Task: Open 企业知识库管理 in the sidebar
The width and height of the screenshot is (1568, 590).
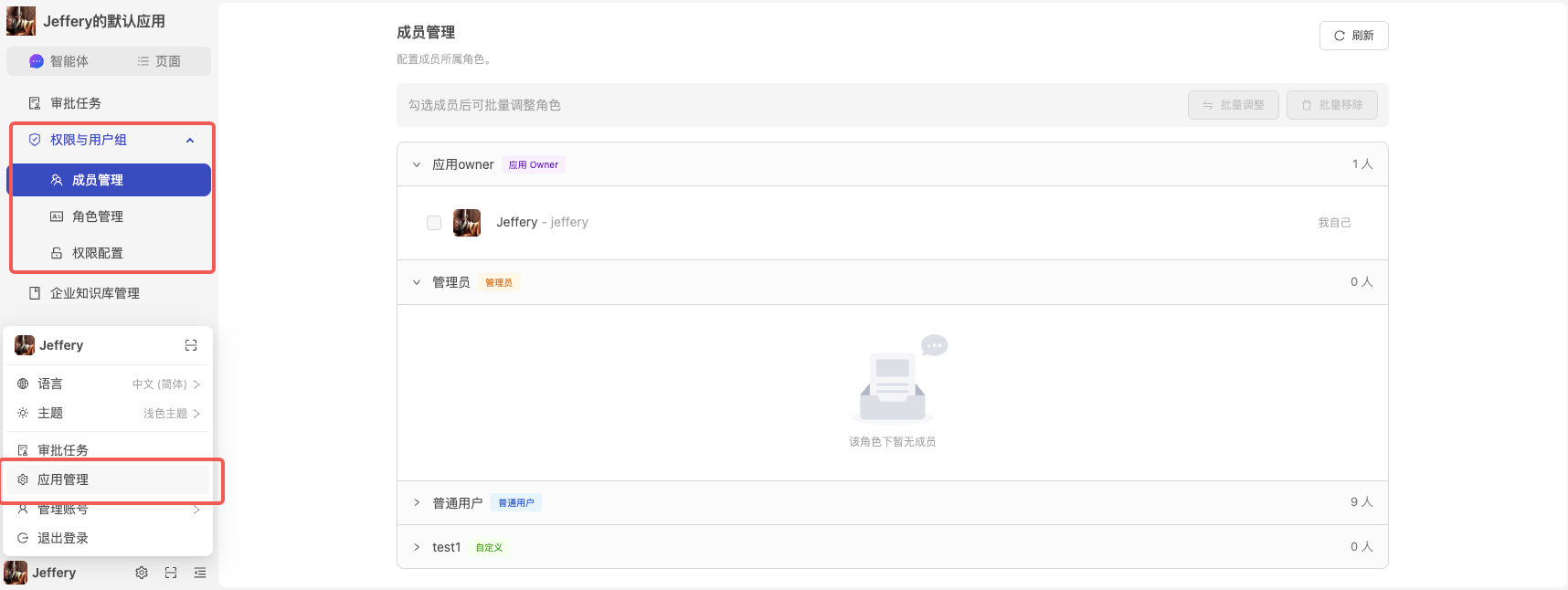Action: point(109,293)
